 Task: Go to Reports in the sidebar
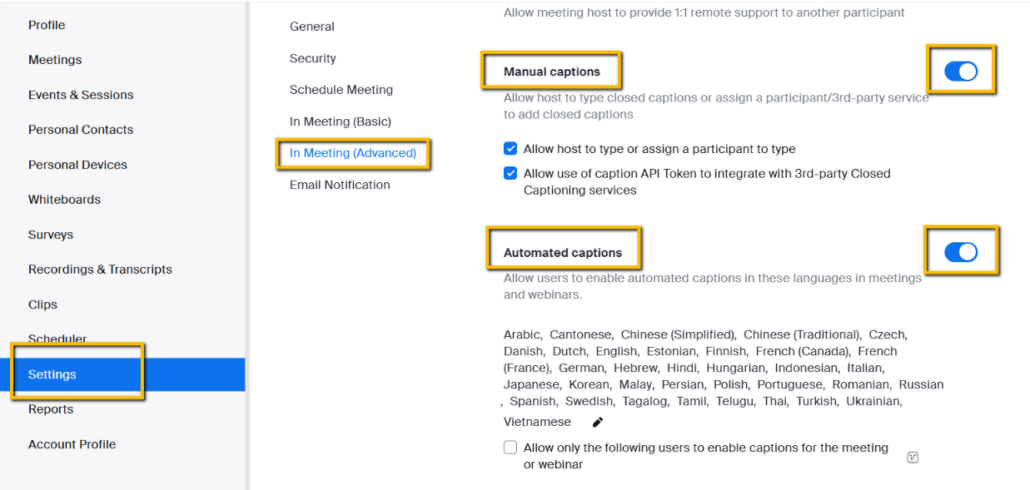(x=51, y=410)
